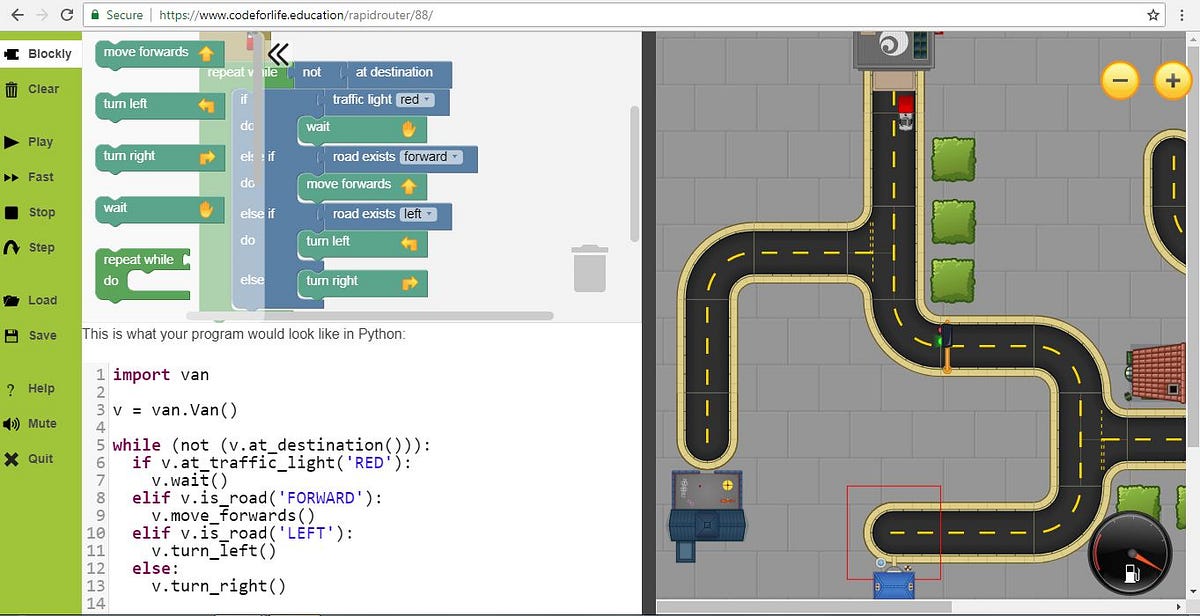
Task: Click the browser address bar
Action: (x=400, y=15)
